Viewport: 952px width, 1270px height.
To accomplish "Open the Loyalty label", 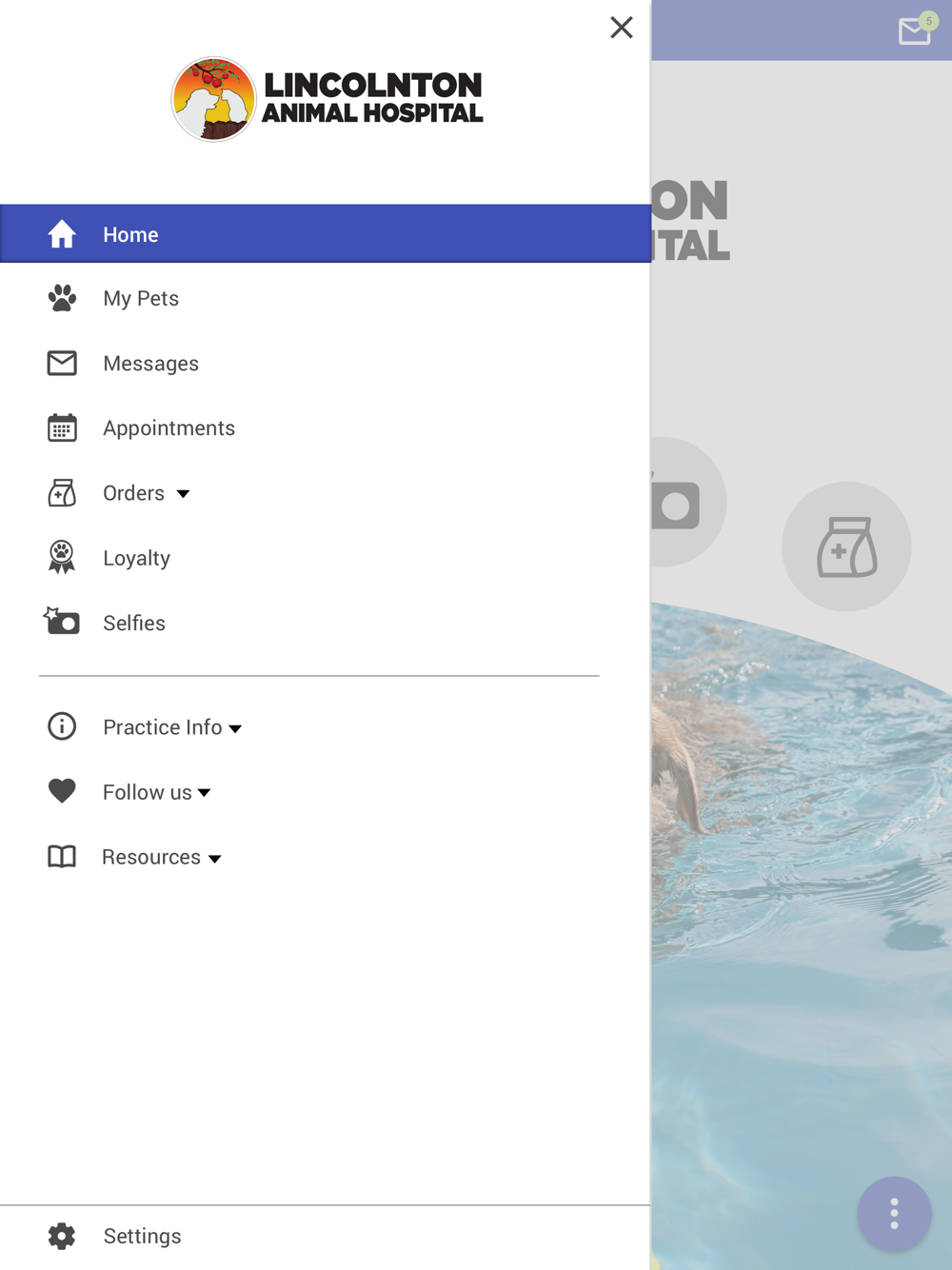I will tap(136, 558).
